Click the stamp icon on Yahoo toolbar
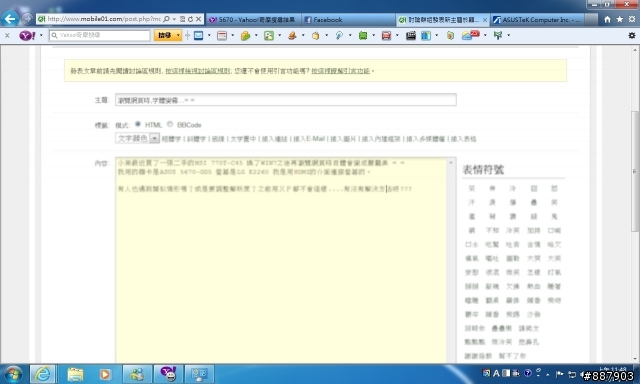 tap(292, 36)
